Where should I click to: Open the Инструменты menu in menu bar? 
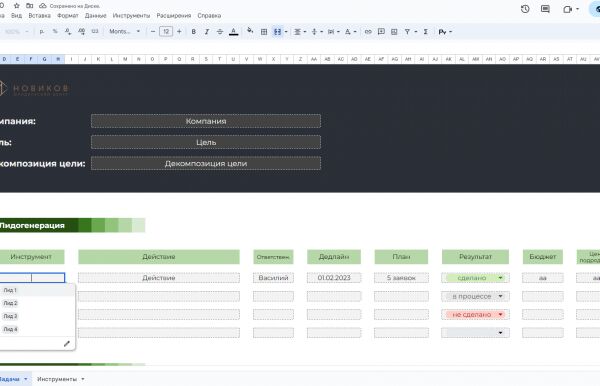131,16
